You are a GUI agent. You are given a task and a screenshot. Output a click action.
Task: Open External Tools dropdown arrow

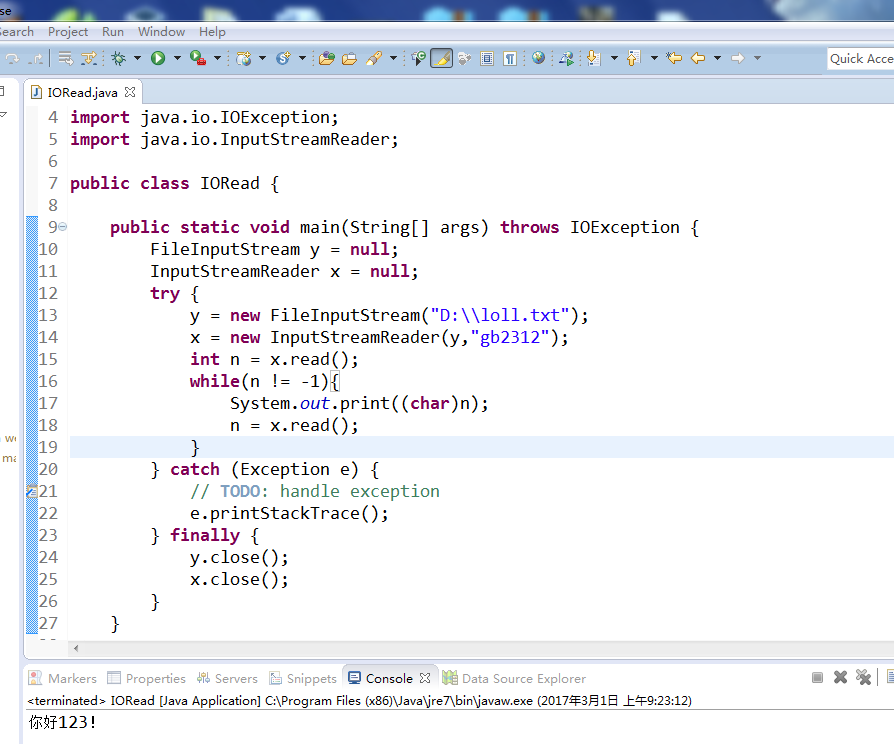(217, 58)
